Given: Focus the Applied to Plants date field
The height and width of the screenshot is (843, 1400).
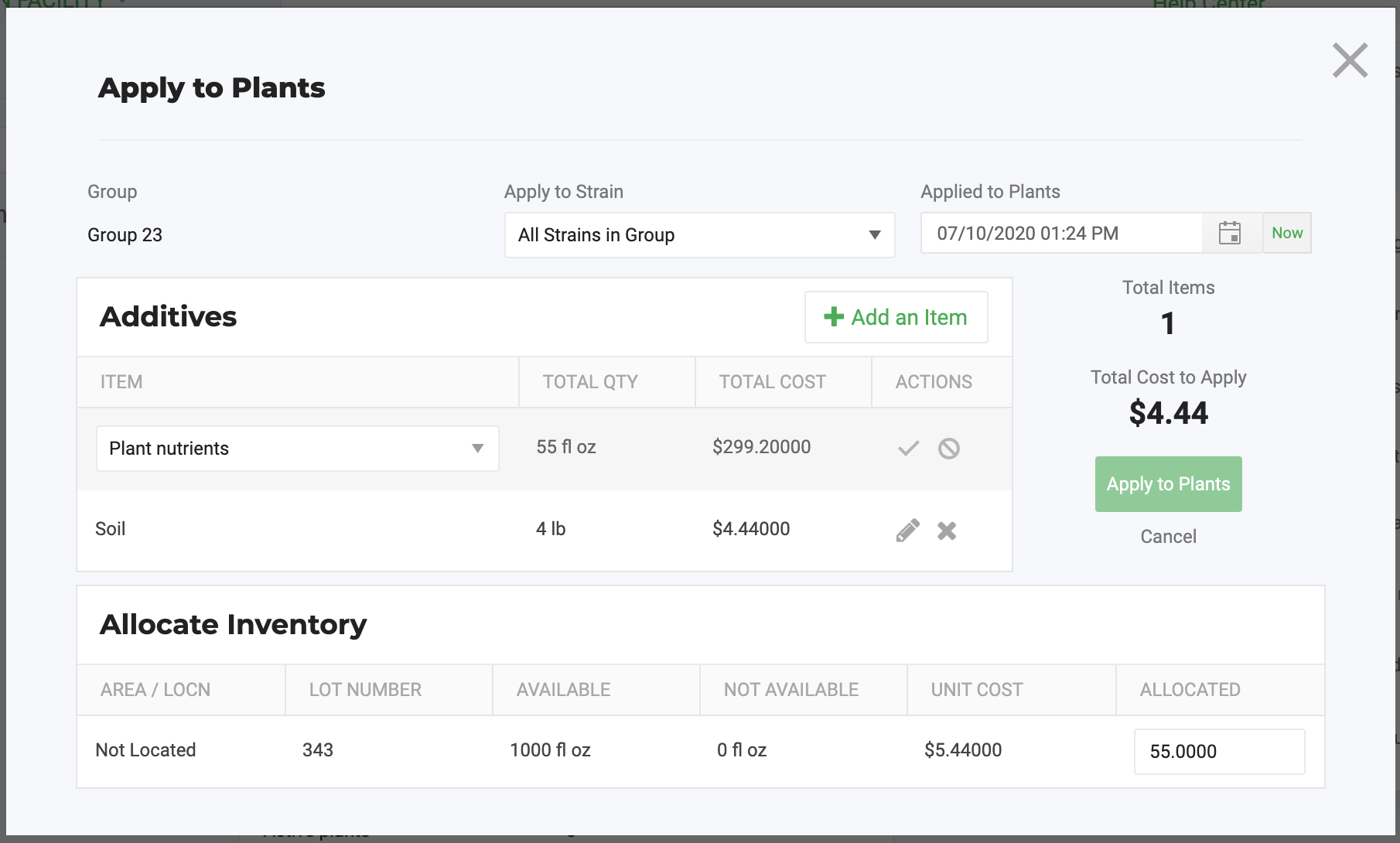Looking at the screenshot, I should pos(1061,233).
